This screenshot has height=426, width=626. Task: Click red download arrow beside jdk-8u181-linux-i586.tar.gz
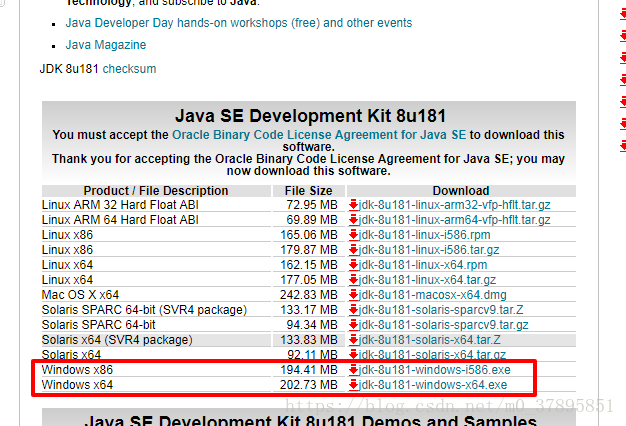(353, 250)
